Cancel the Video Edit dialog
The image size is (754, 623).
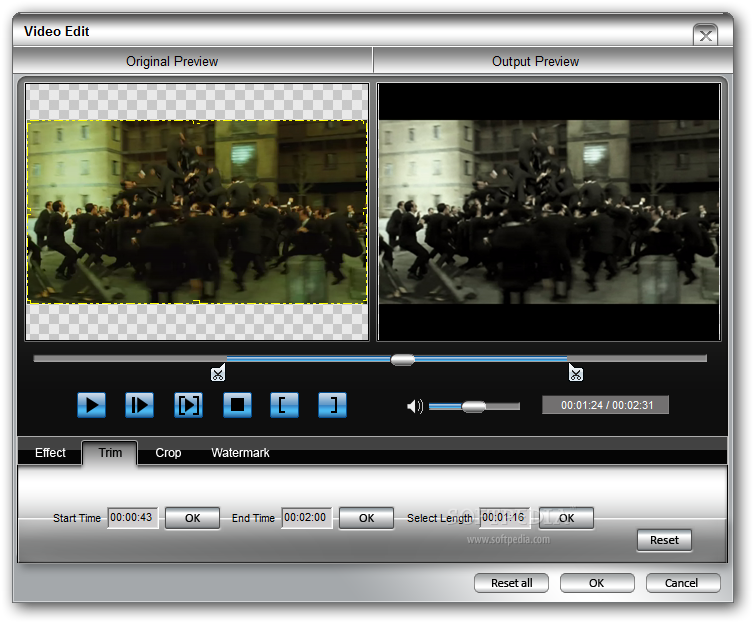tap(683, 583)
